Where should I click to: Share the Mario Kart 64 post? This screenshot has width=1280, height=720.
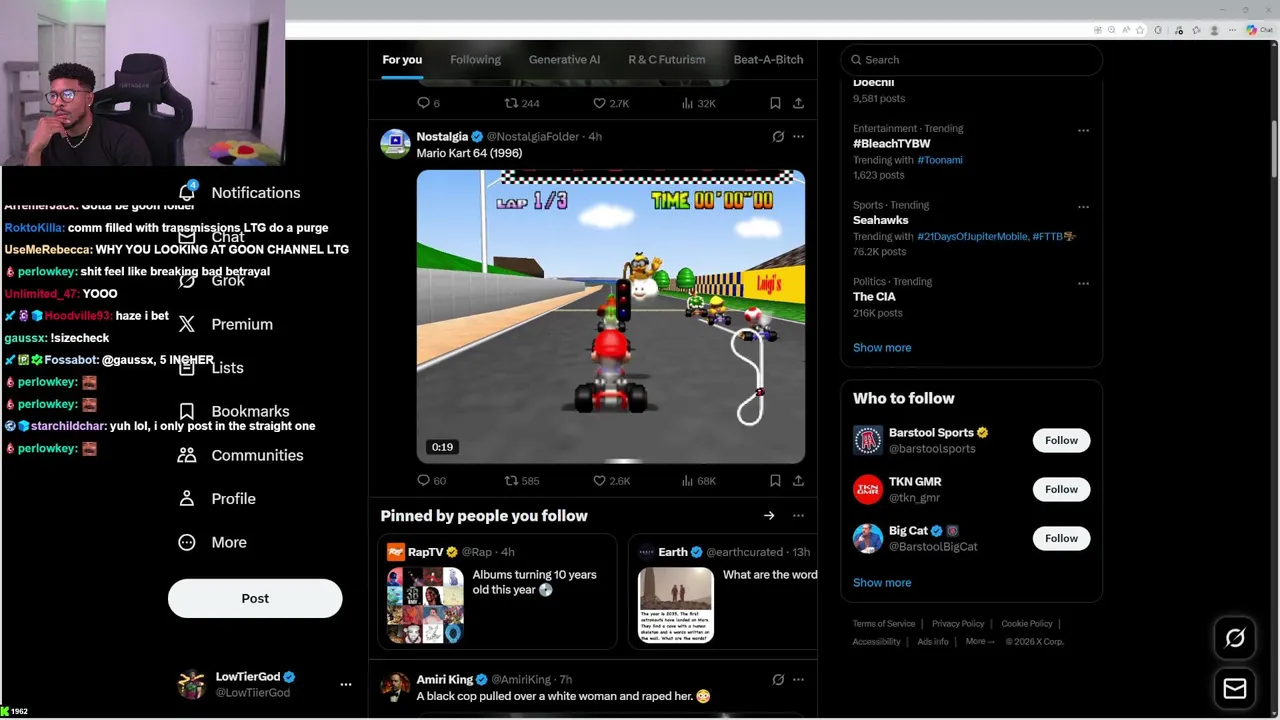pos(798,481)
